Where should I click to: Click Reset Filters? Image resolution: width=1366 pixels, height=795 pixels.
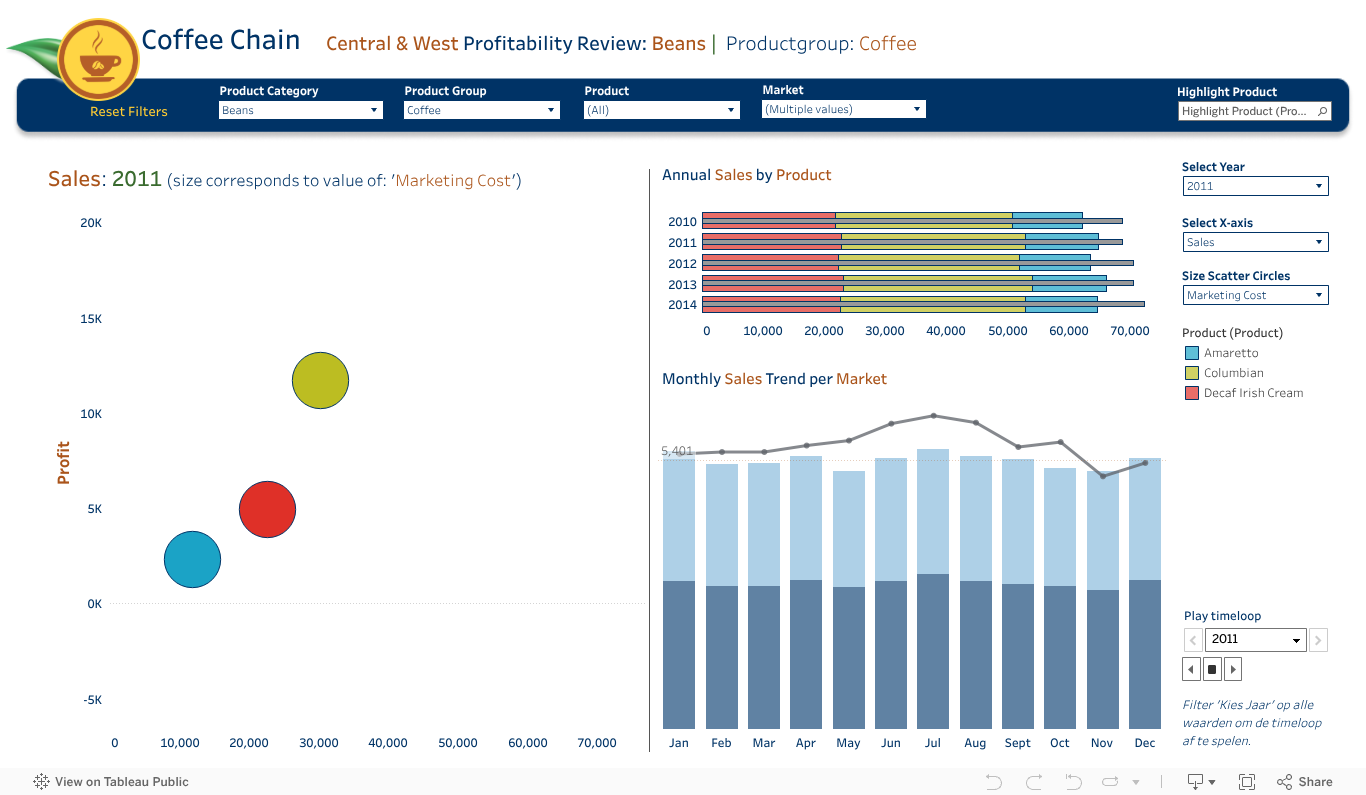click(128, 111)
